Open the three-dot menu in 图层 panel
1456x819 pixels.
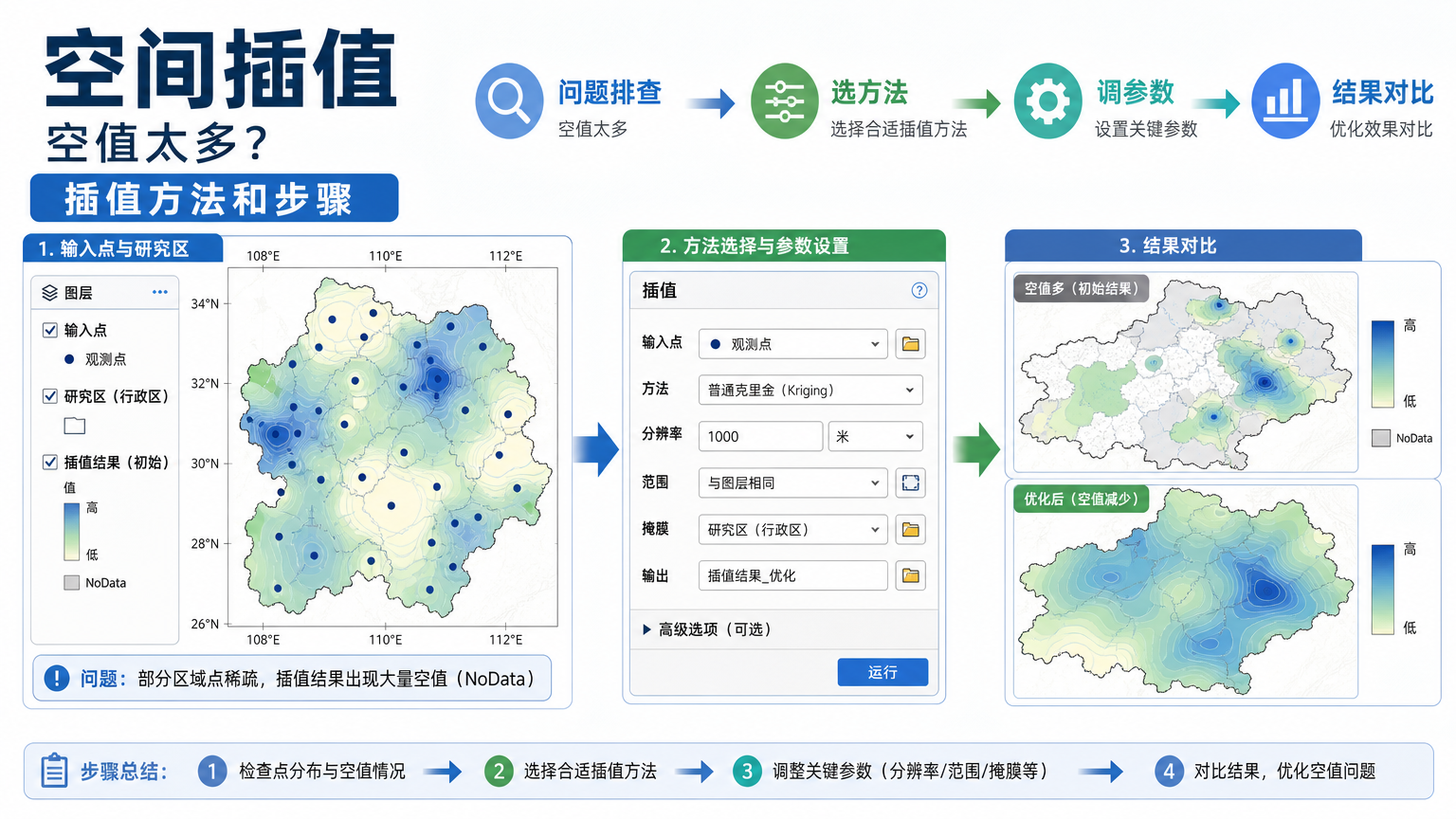point(159,292)
